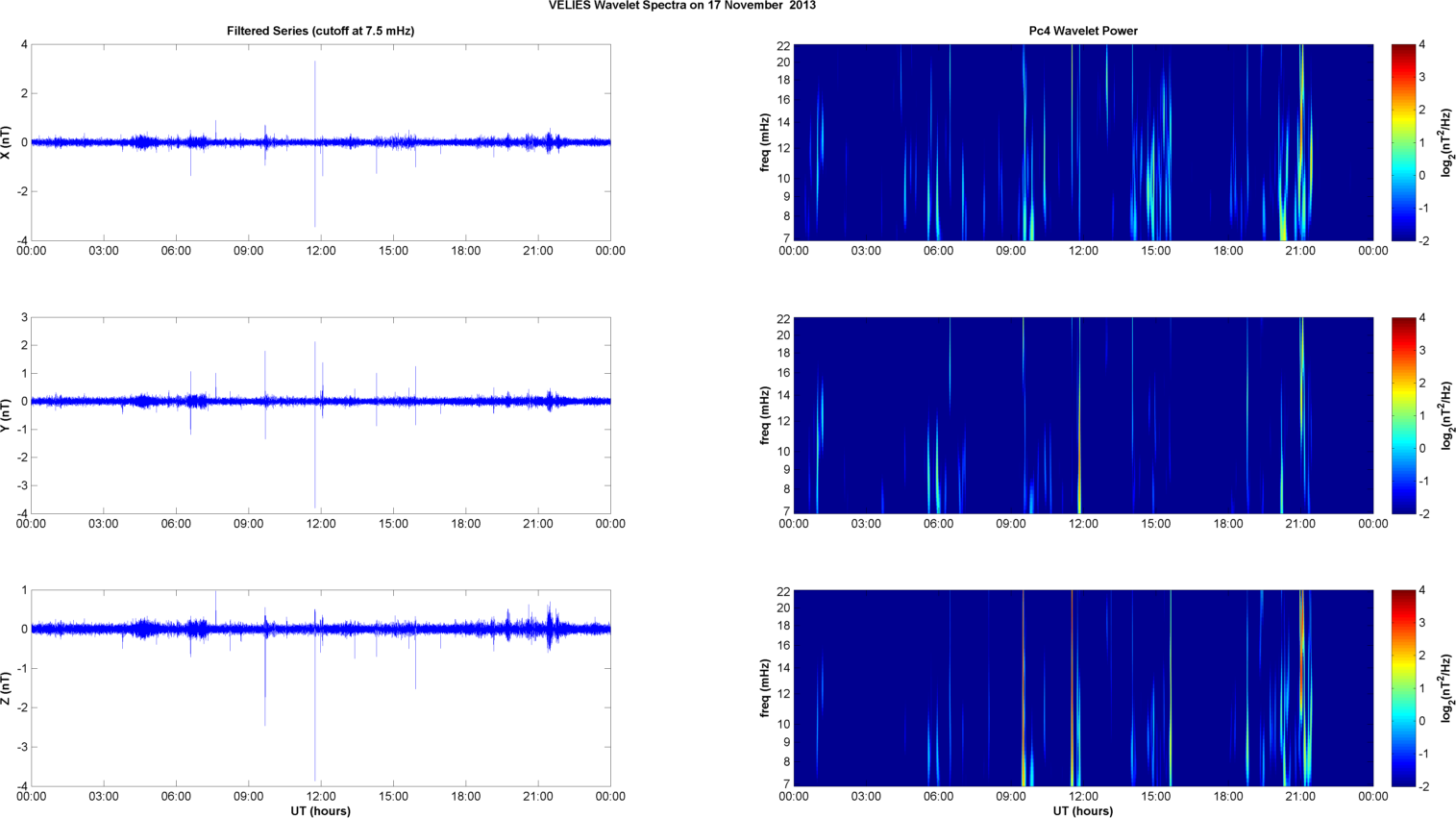This screenshot has width=1456, height=818.
Task: Click the 'freq (mHz)' label of top spectrogram
Action: pos(765,142)
